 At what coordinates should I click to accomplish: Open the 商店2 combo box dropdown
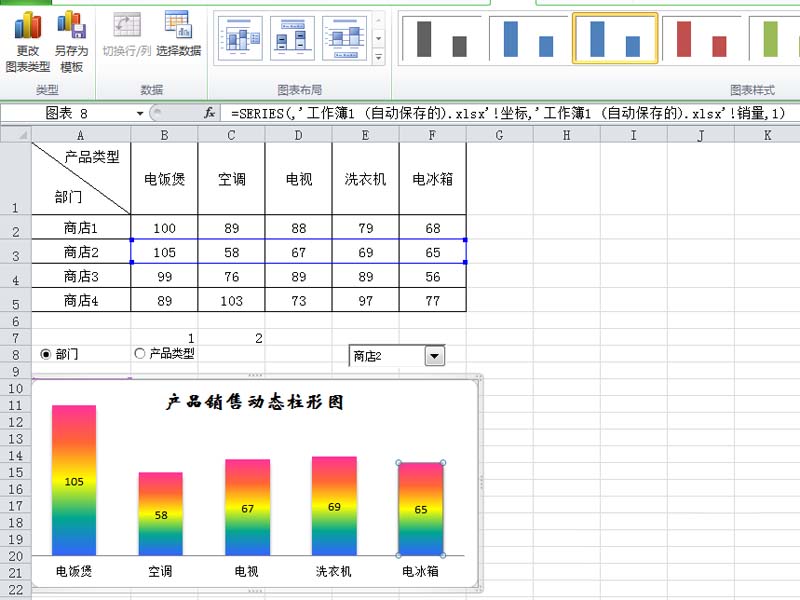point(435,356)
